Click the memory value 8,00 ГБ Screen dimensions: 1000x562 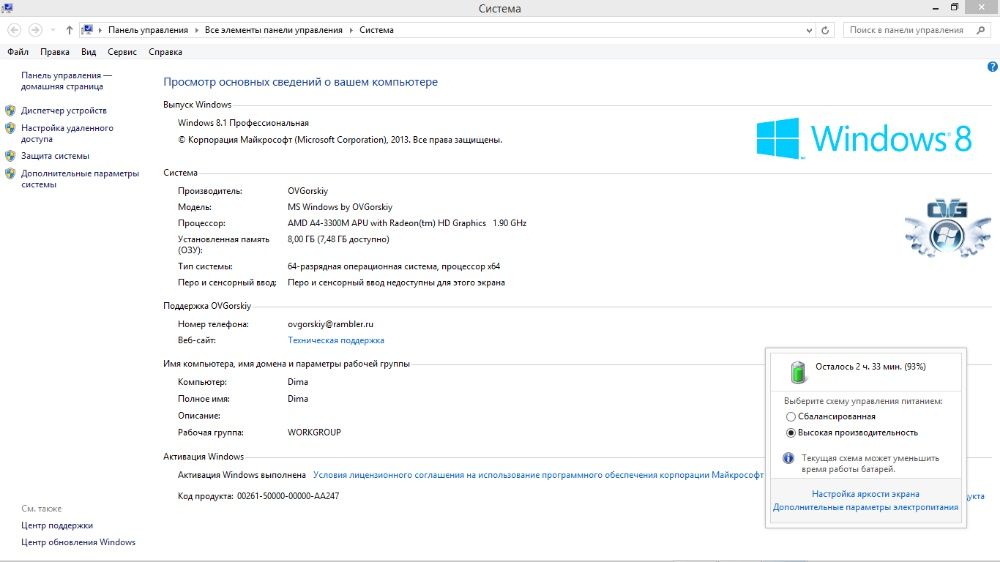point(338,239)
